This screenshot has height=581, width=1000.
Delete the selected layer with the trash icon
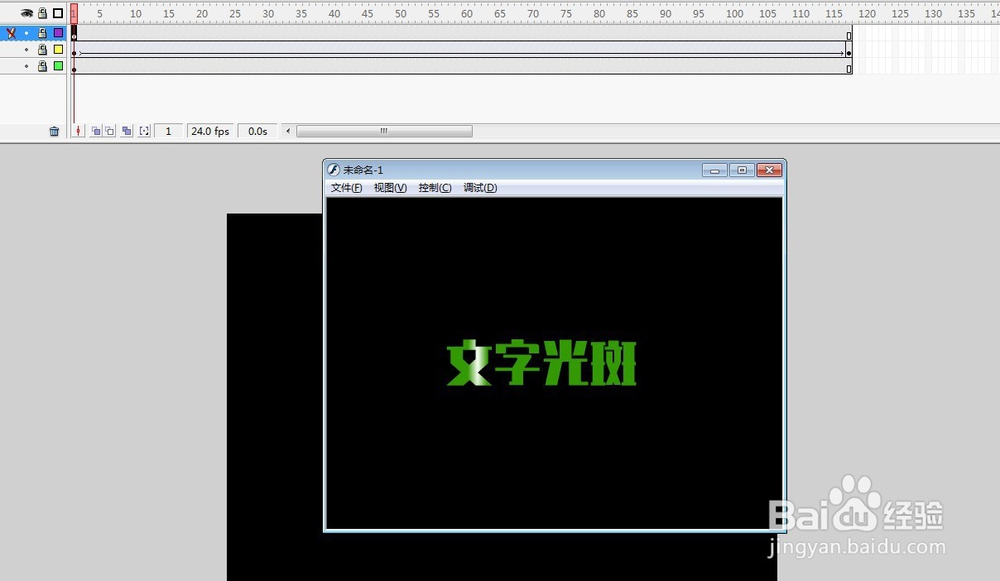tap(55, 131)
